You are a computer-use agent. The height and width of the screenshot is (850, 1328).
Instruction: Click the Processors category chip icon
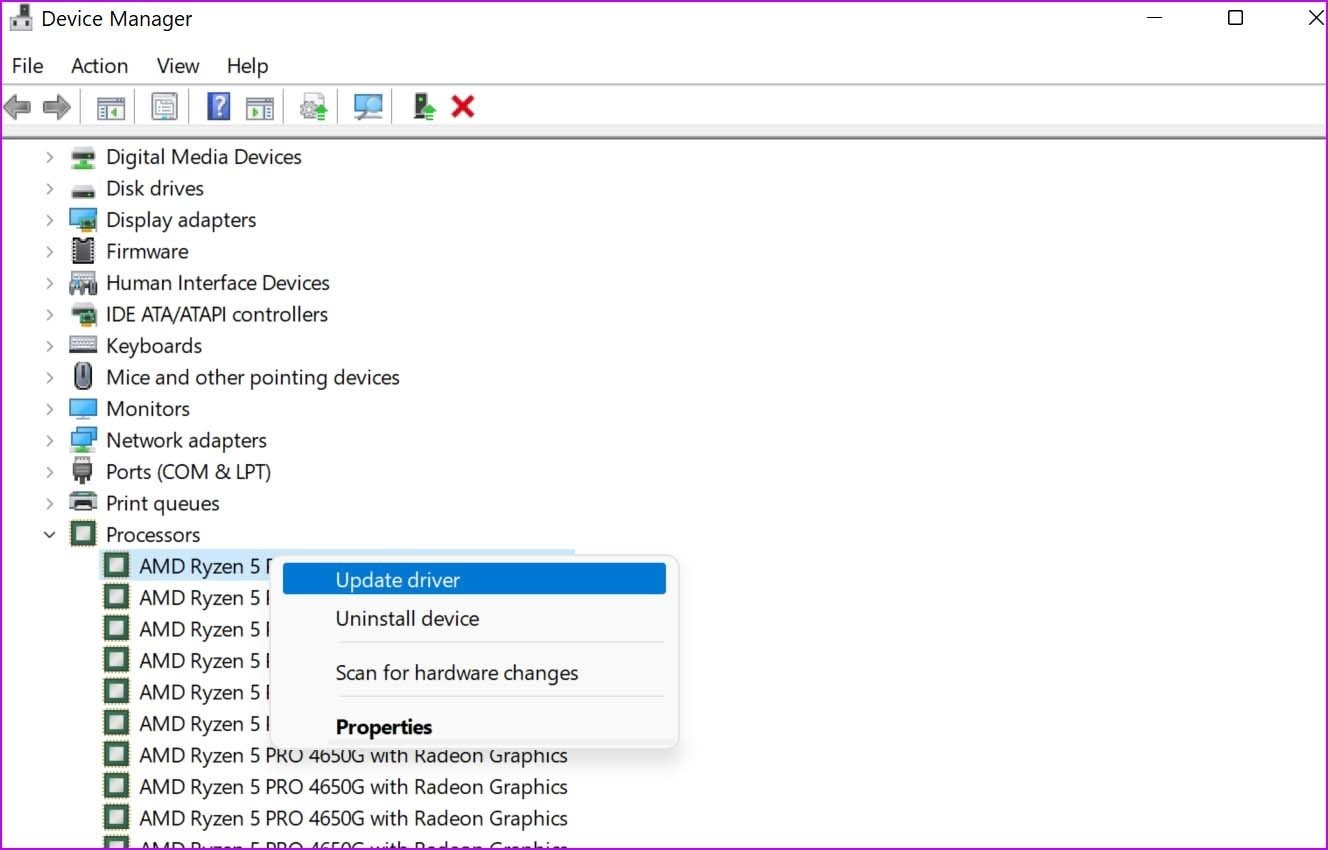click(x=83, y=534)
